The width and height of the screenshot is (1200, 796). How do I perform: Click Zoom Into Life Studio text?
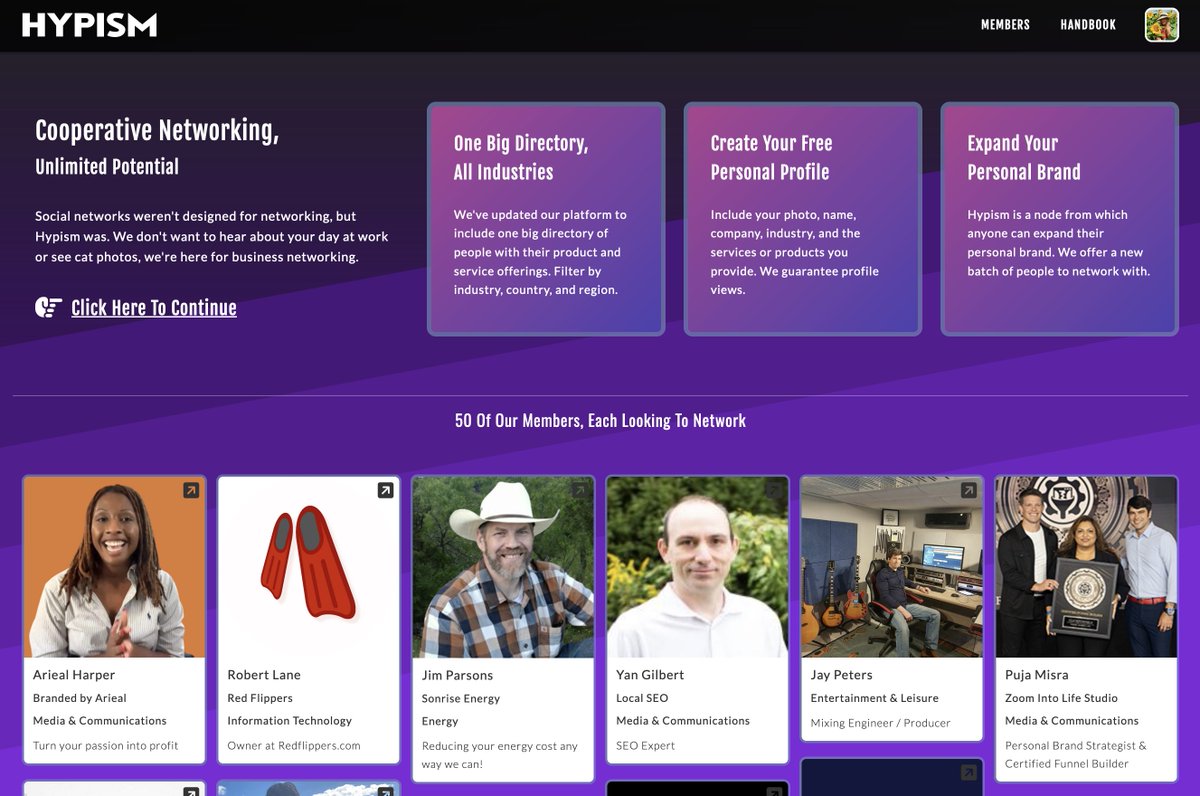point(1061,698)
